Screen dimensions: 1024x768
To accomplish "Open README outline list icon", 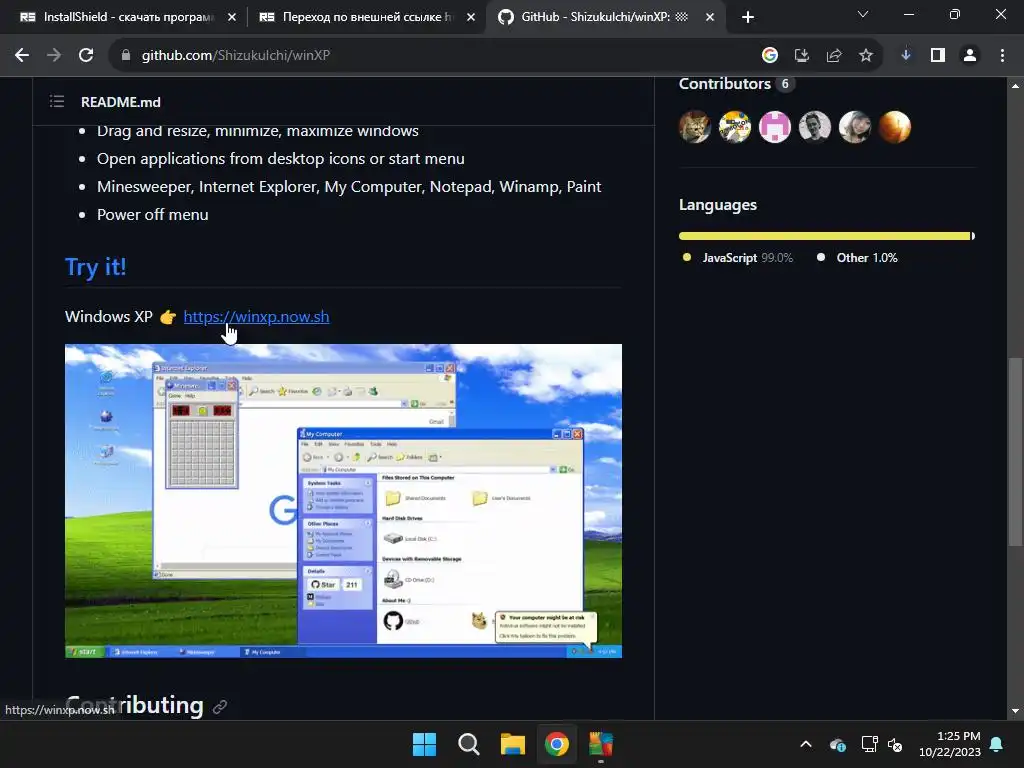I will pos(57,101).
